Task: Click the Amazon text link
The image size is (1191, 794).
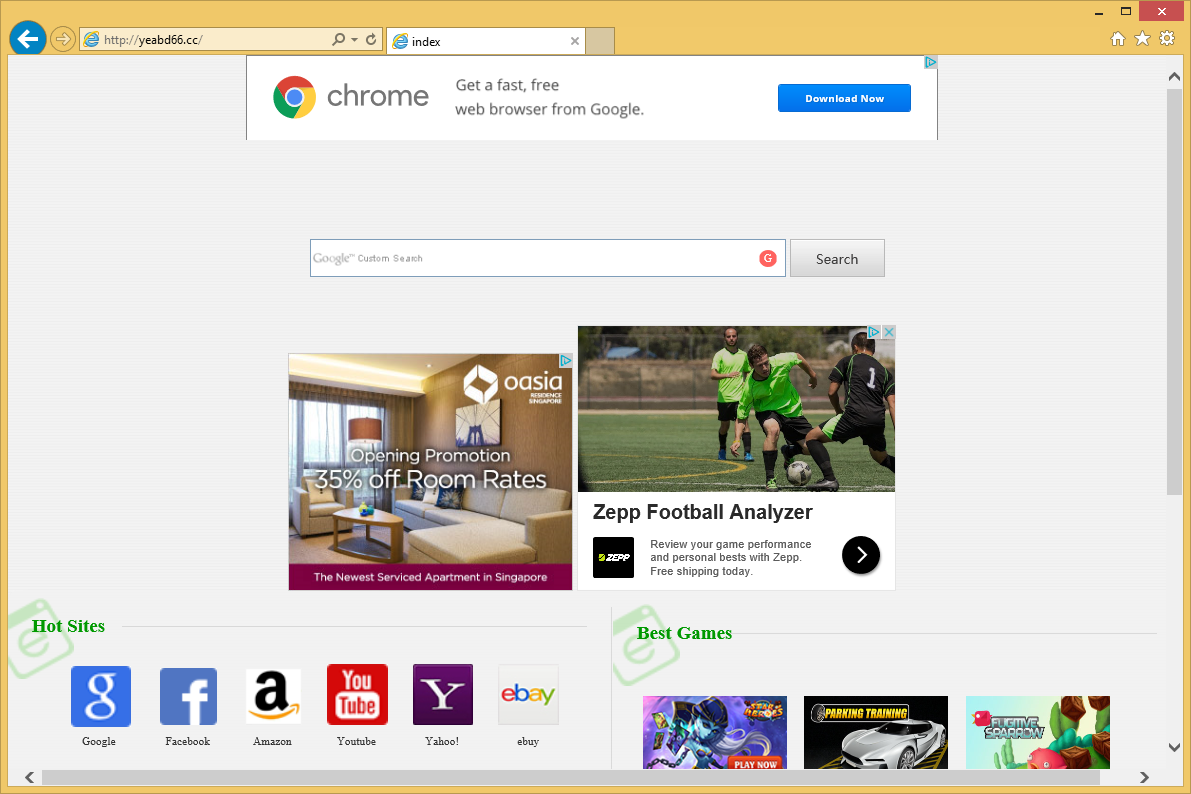Action: tap(272, 742)
